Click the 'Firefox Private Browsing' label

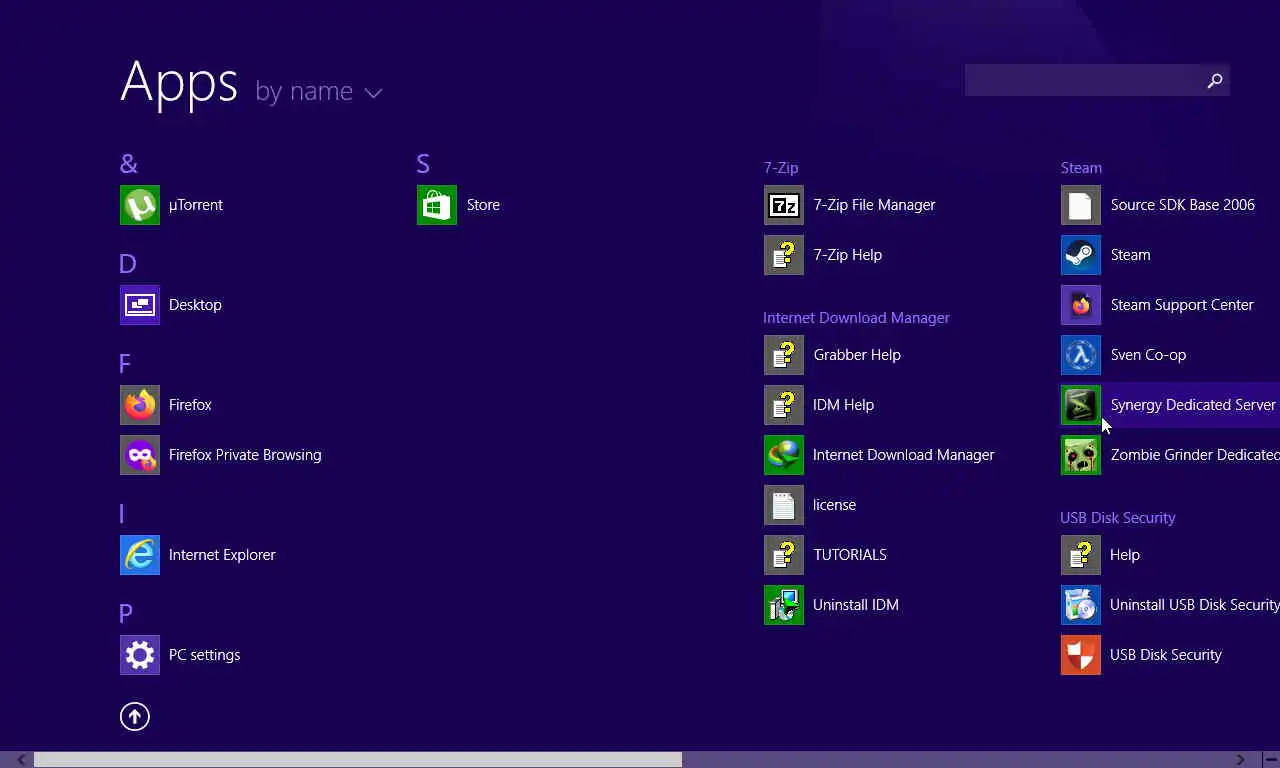(245, 455)
